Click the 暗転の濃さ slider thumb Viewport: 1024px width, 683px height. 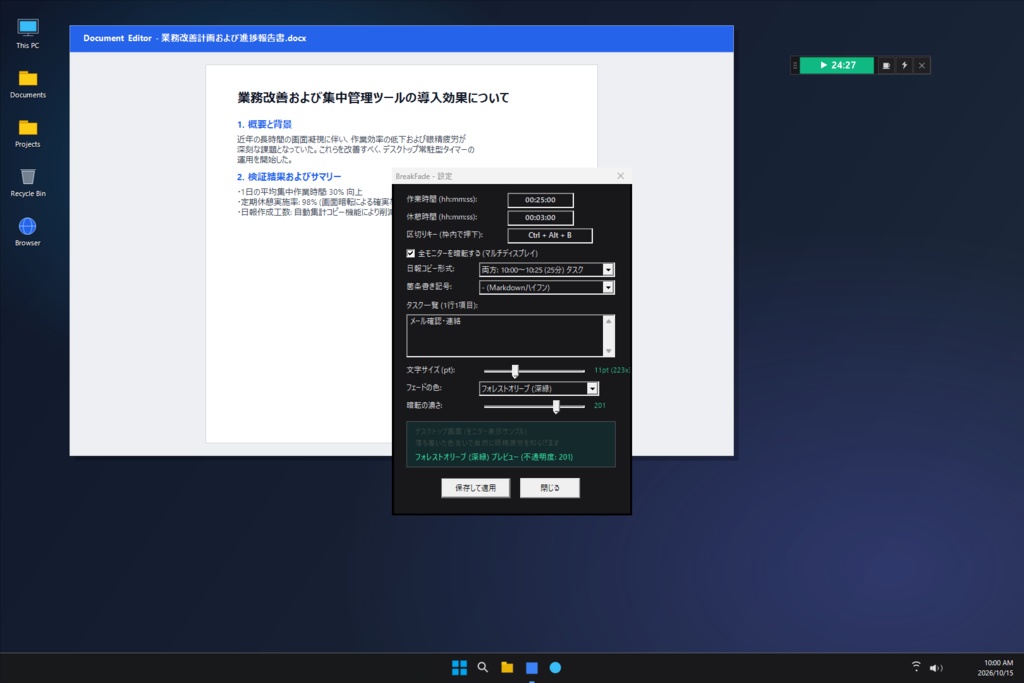click(x=556, y=406)
